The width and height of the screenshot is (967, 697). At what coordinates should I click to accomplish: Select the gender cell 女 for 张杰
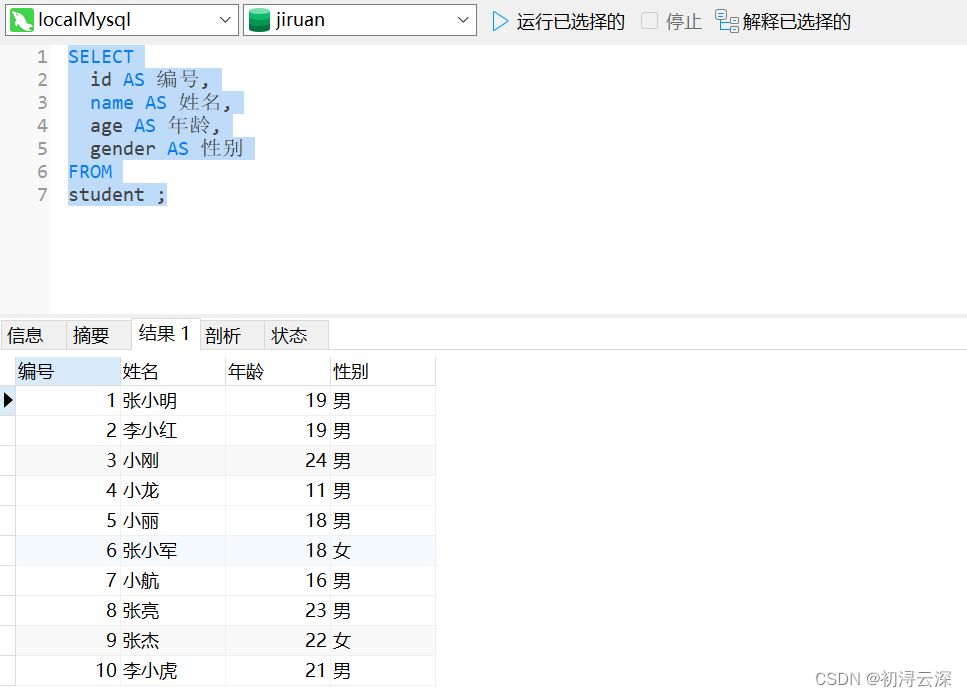(382, 641)
